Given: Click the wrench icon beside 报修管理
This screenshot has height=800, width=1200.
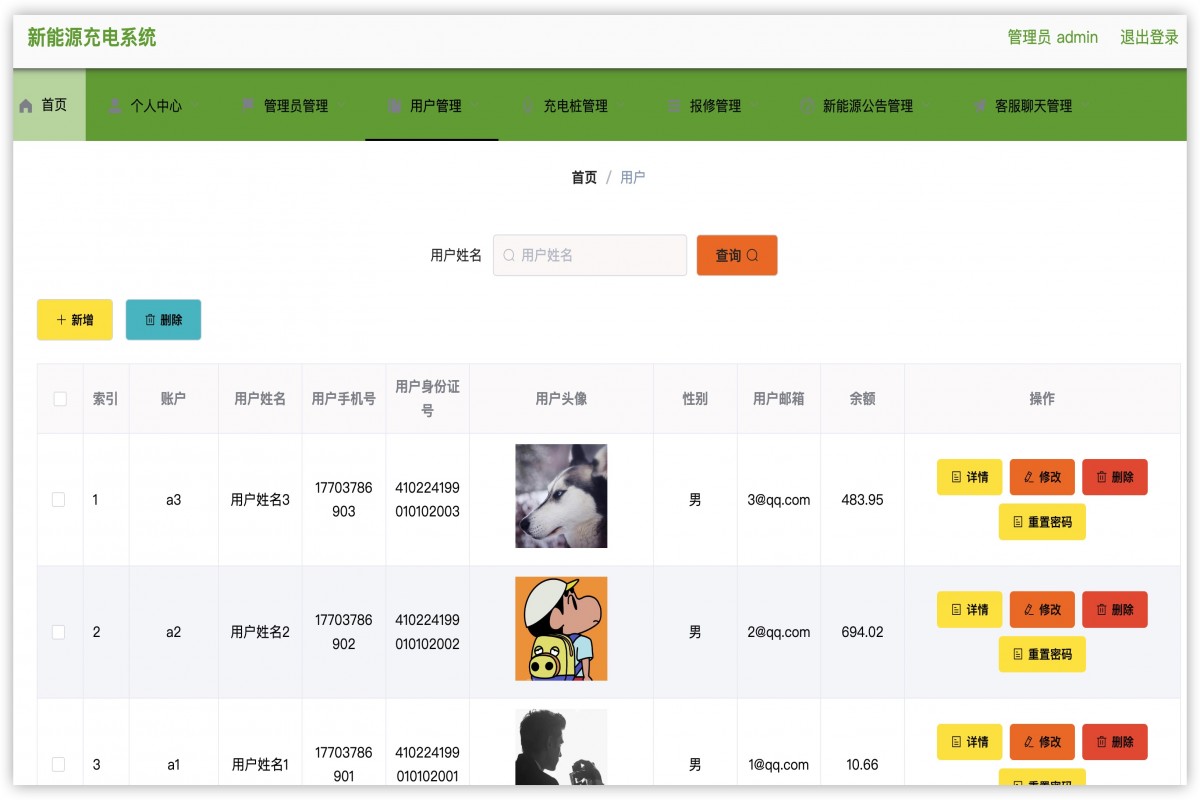Looking at the screenshot, I should (675, 105).
